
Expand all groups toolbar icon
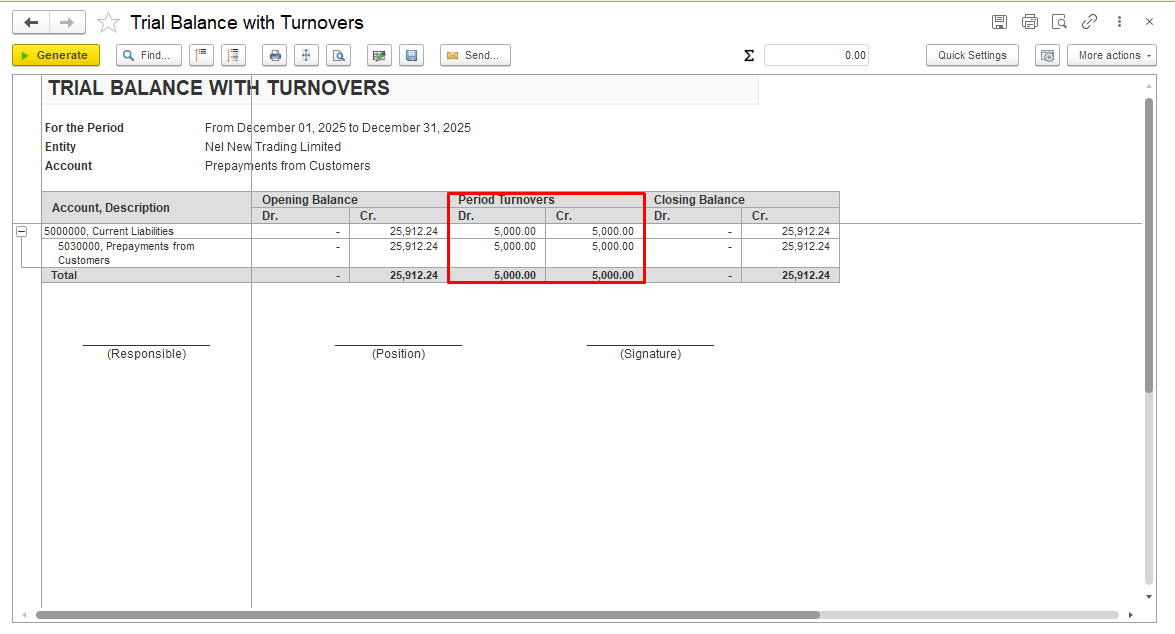coord(234,55)
